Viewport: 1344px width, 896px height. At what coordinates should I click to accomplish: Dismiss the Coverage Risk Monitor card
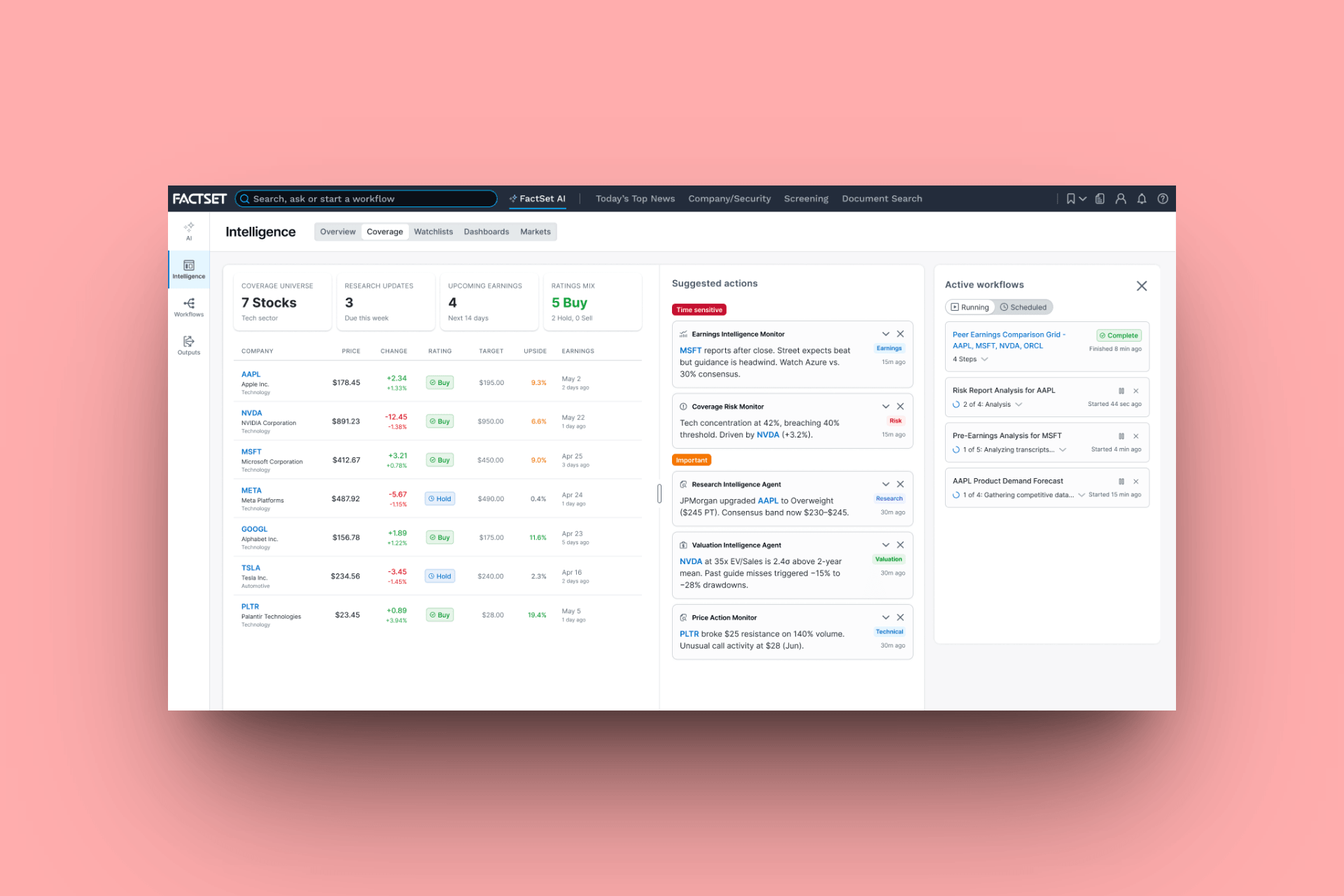tap(900, 407)
